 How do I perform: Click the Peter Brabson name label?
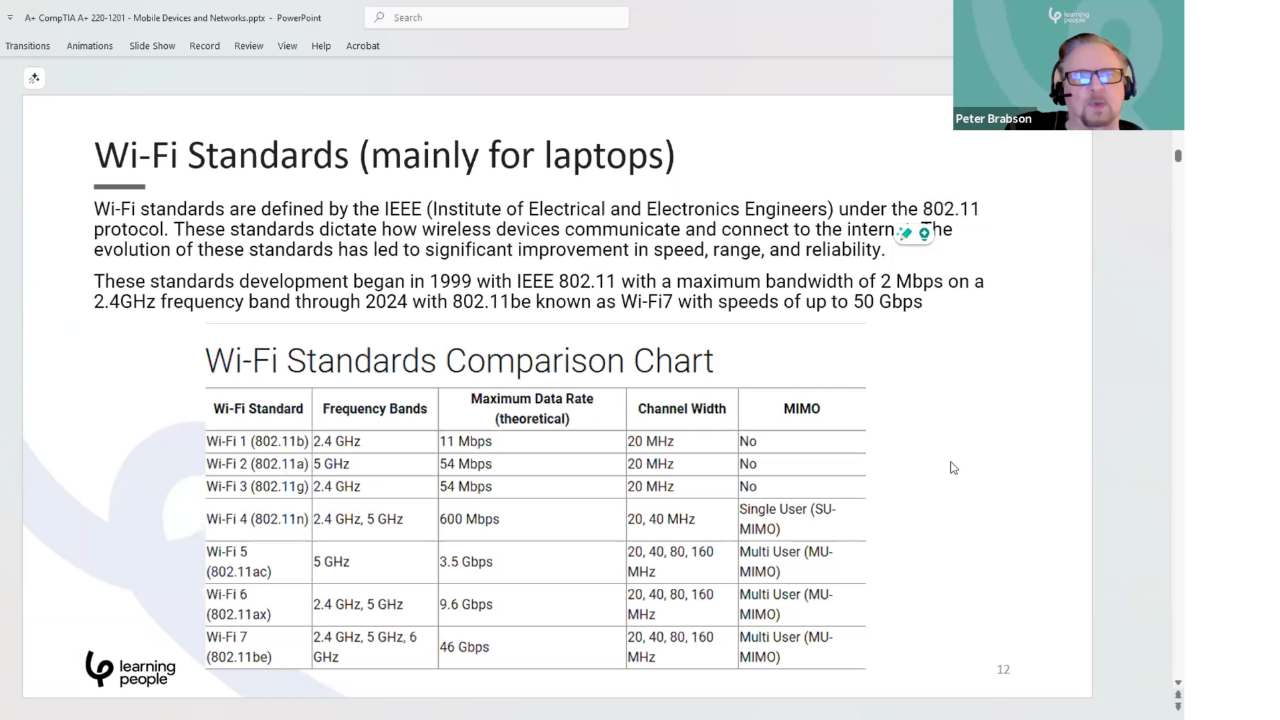993,118
